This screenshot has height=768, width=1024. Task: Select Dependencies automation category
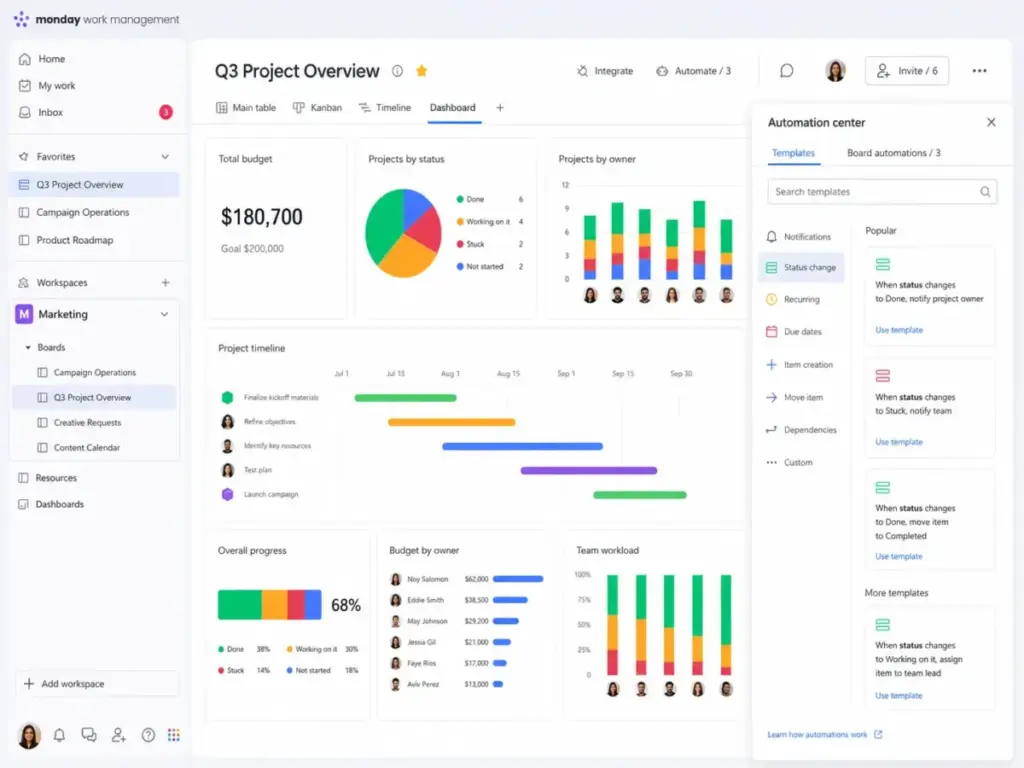pyautogui.click(x=801, y=430)
